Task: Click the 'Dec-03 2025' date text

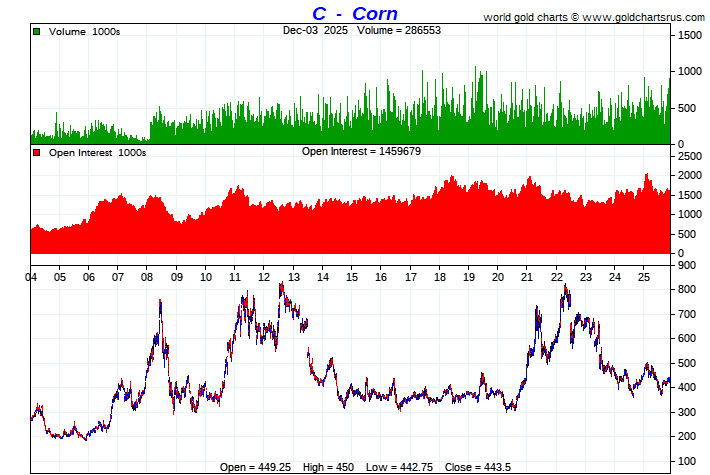Action: 315,30
